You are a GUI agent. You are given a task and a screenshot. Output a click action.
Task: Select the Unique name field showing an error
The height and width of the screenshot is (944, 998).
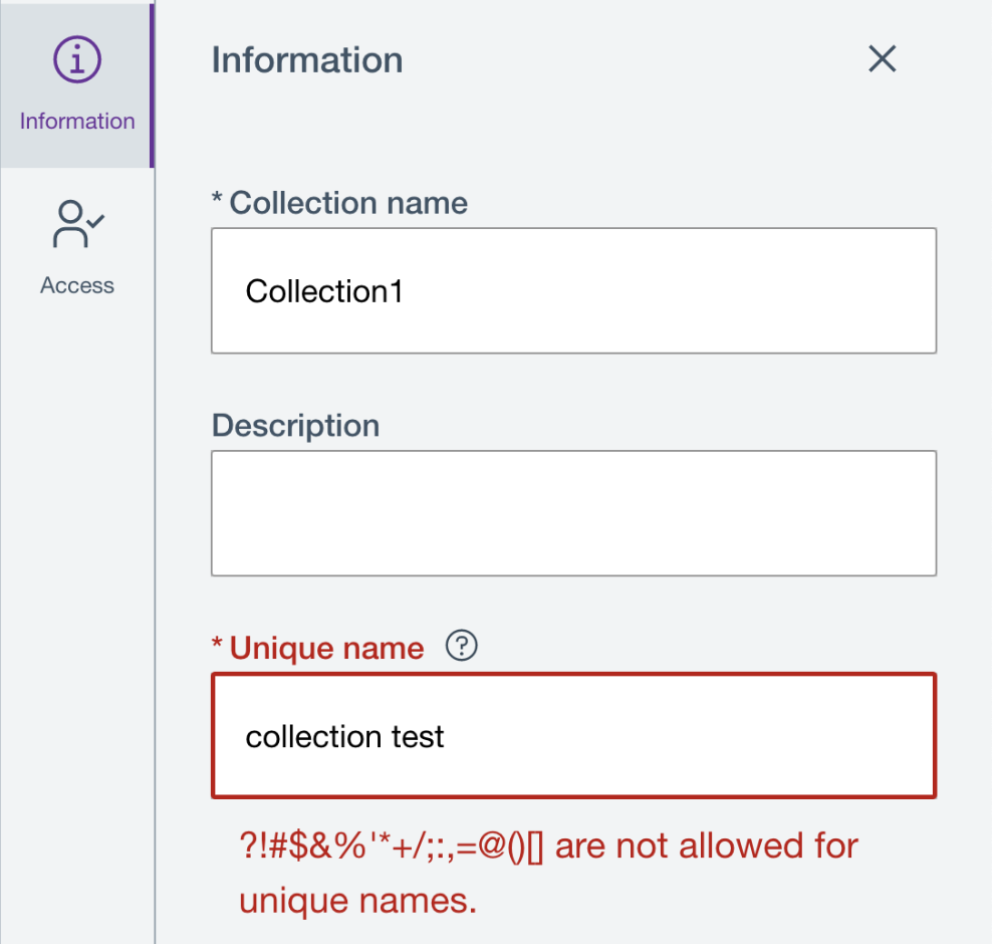pyautogui.click(x=573, y=736)
